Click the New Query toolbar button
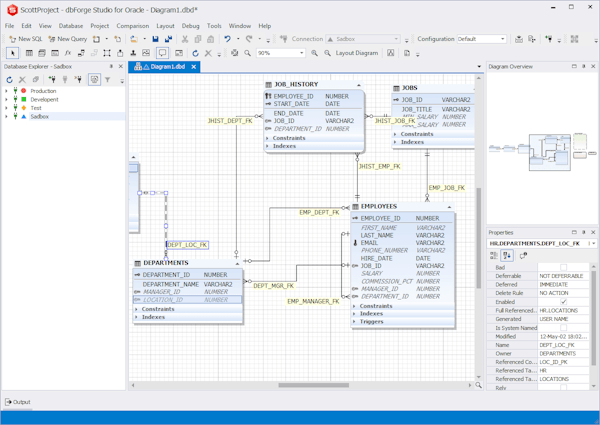 point(68,39)
